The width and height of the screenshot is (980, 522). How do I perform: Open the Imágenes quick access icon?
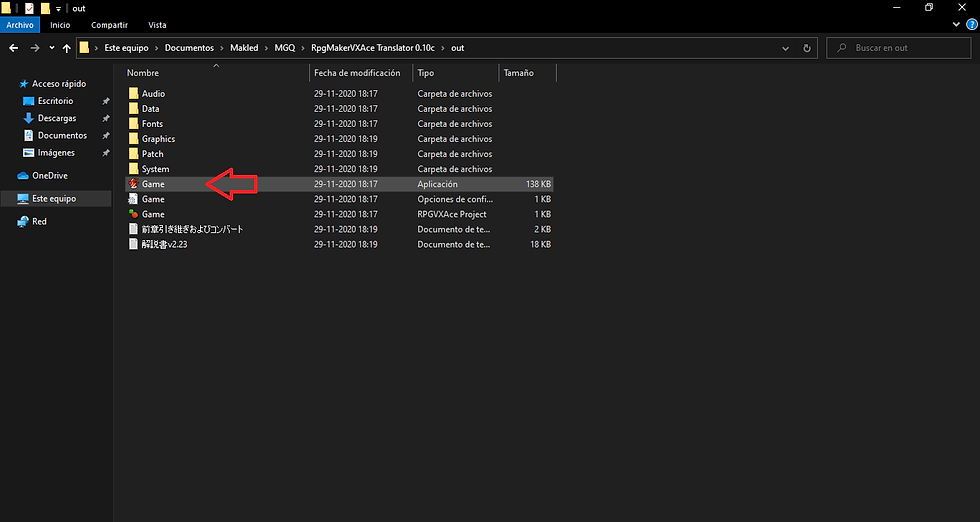tap(28, 153)
